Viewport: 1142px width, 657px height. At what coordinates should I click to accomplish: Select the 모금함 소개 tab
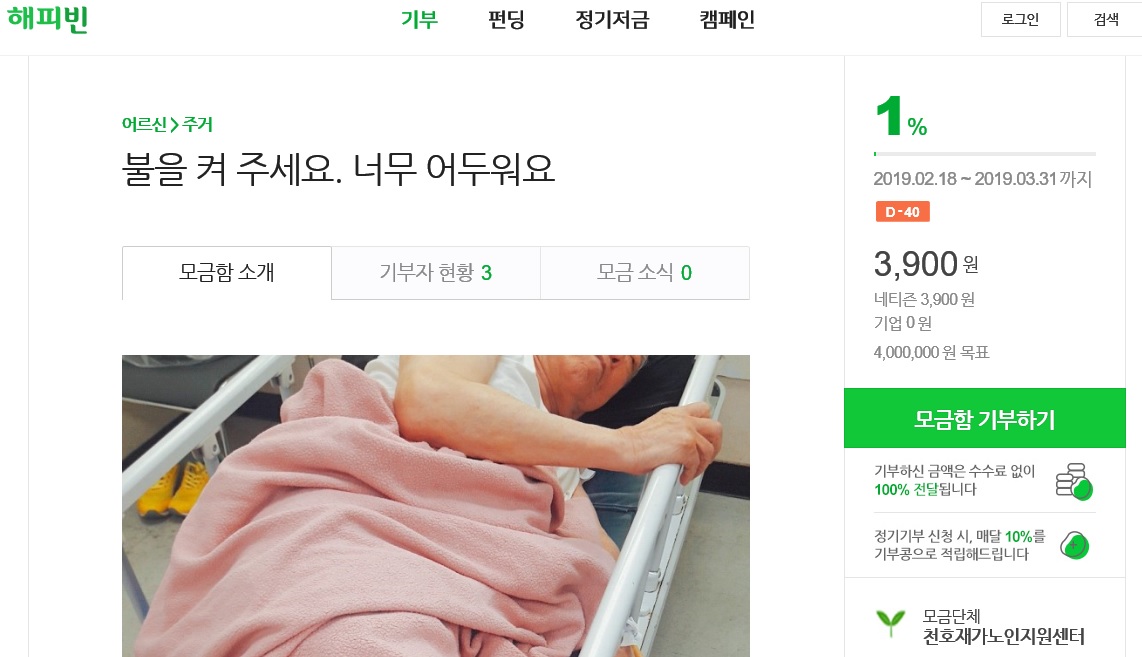coord(227,273)
